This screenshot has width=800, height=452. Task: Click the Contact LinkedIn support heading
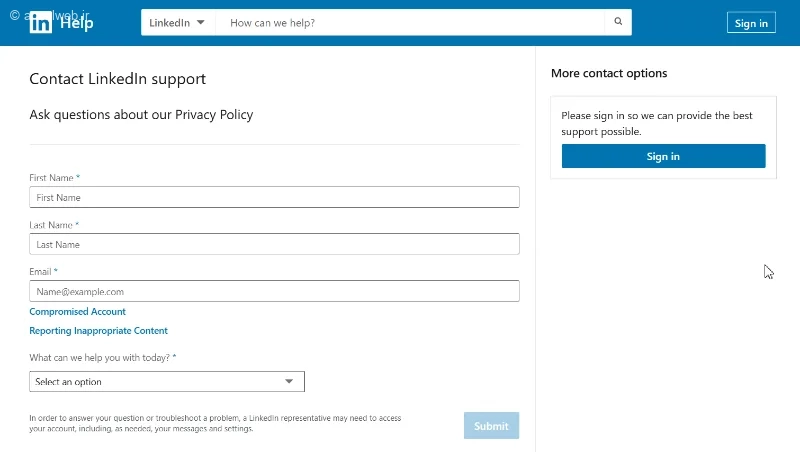pyautogui.click(x=117, y=79)
